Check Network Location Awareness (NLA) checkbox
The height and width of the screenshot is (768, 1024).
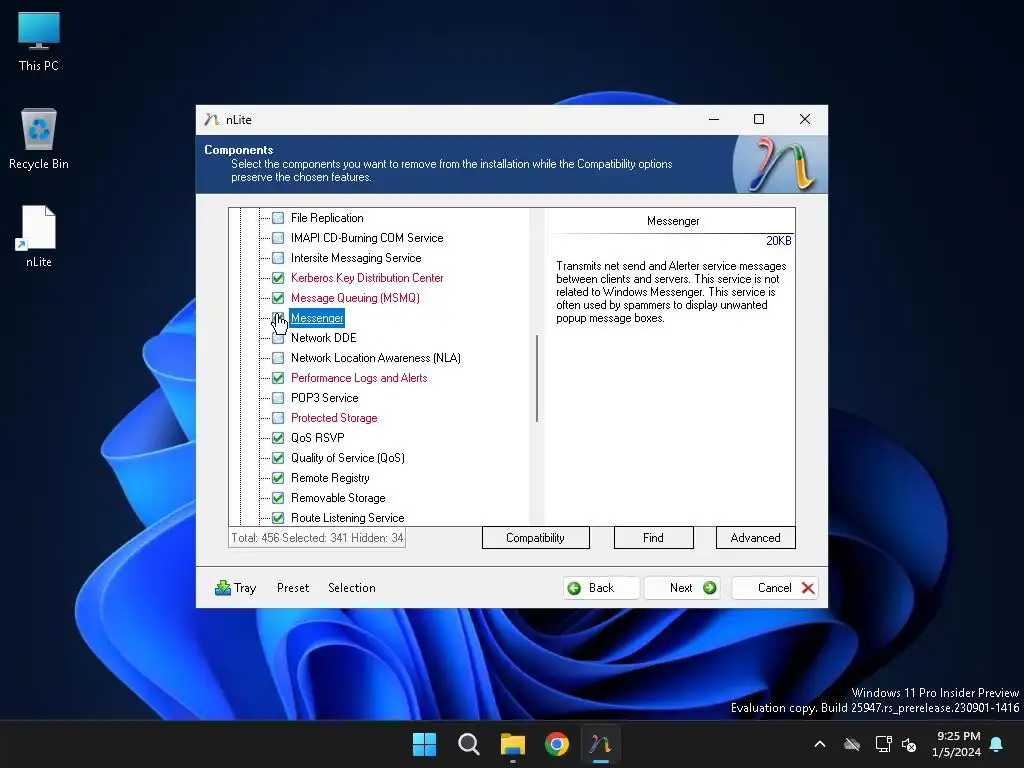pos(278,358)
